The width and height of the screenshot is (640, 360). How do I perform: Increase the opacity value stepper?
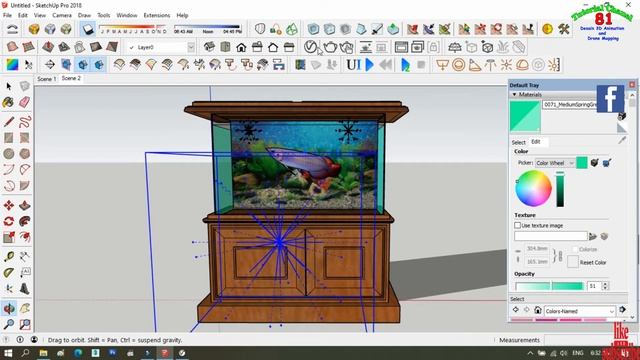click(x=605, y=284)
